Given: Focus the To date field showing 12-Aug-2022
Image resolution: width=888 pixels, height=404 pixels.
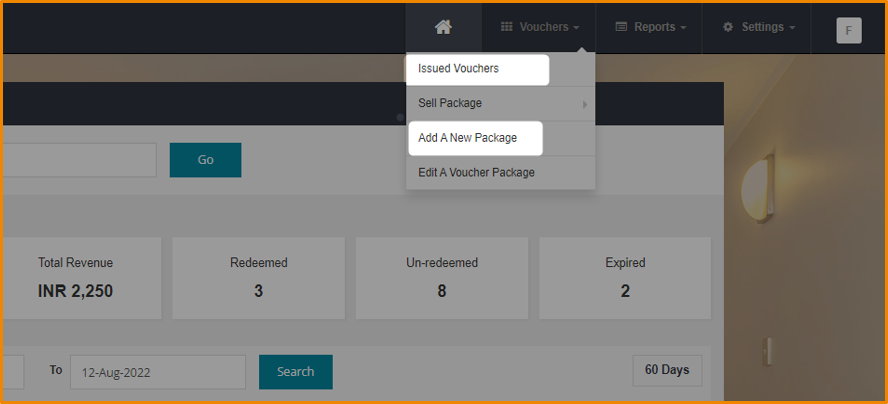Looking at the screenshot, I should point(157,371).
